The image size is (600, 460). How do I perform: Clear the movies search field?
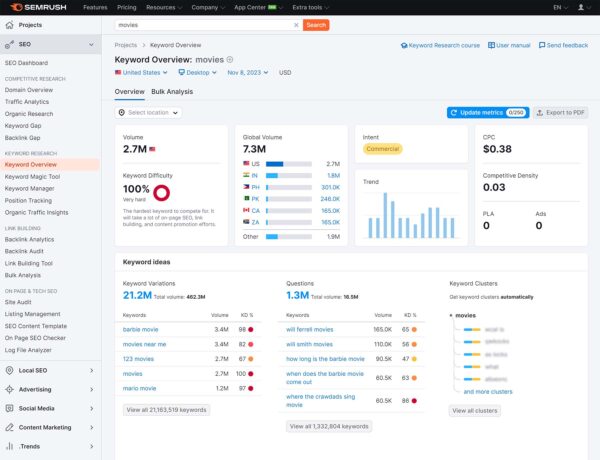(x=296, y=25)
